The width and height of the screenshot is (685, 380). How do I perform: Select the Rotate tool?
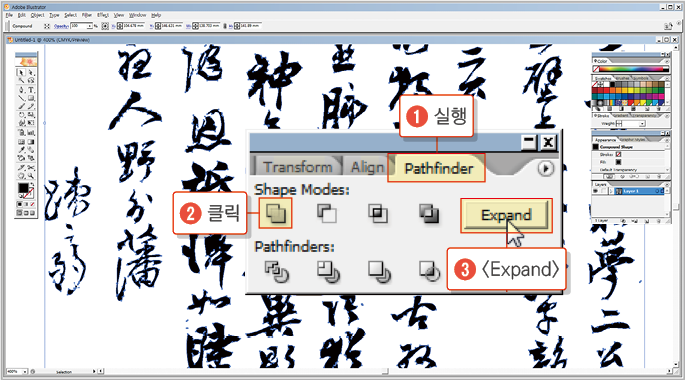point(21,114)
